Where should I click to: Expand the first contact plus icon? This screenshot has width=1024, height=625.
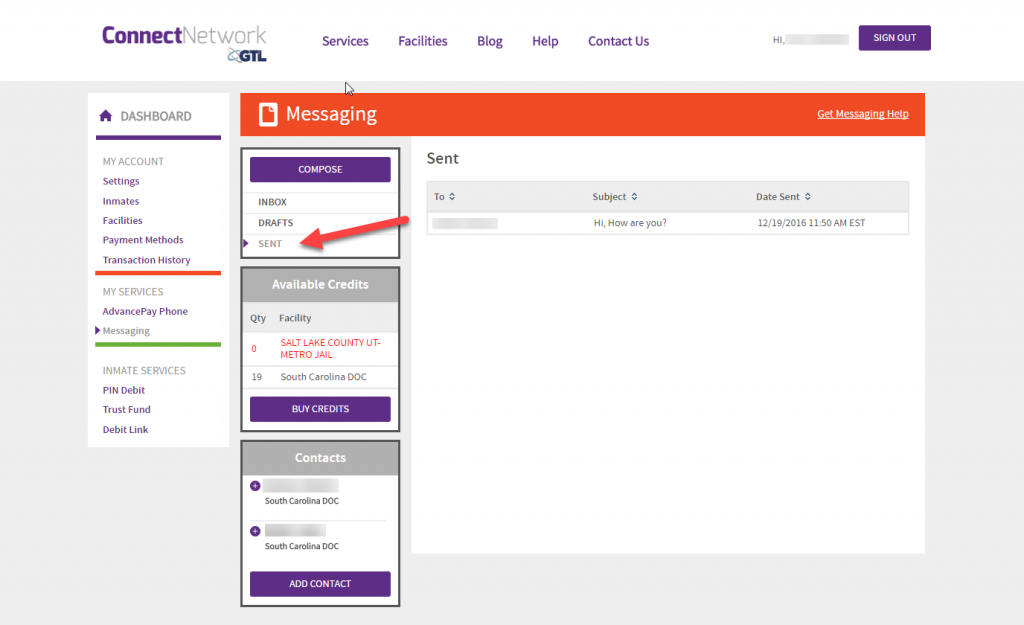[x=255, y=486]
